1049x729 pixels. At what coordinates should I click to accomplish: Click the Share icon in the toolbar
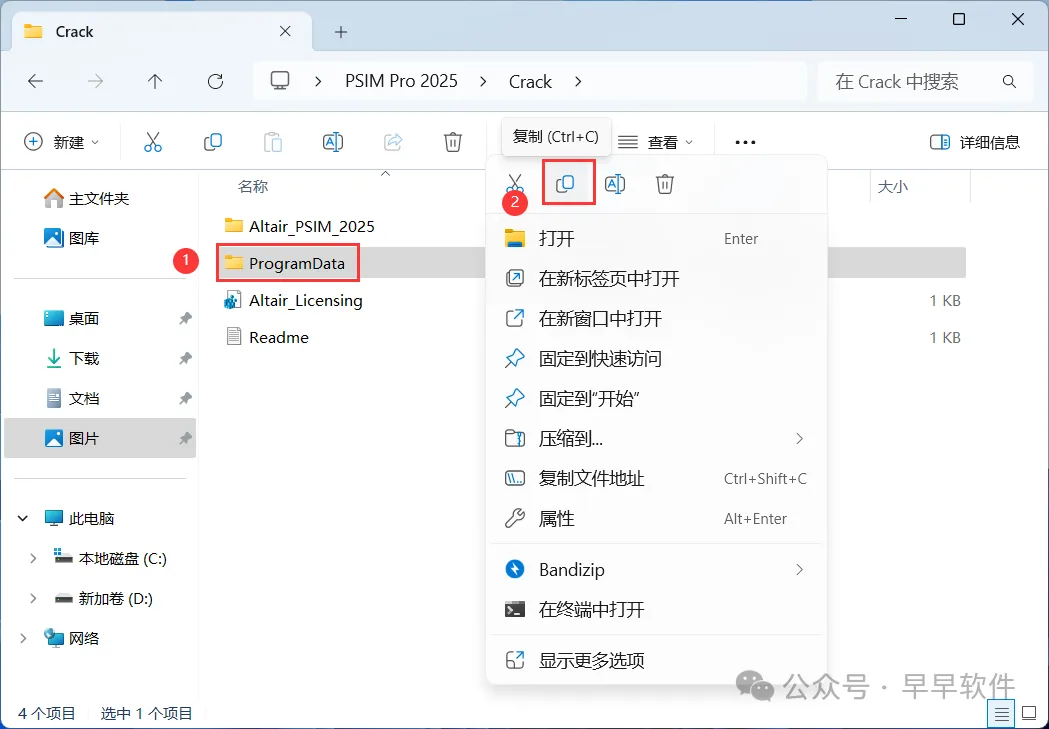point(393,142)
